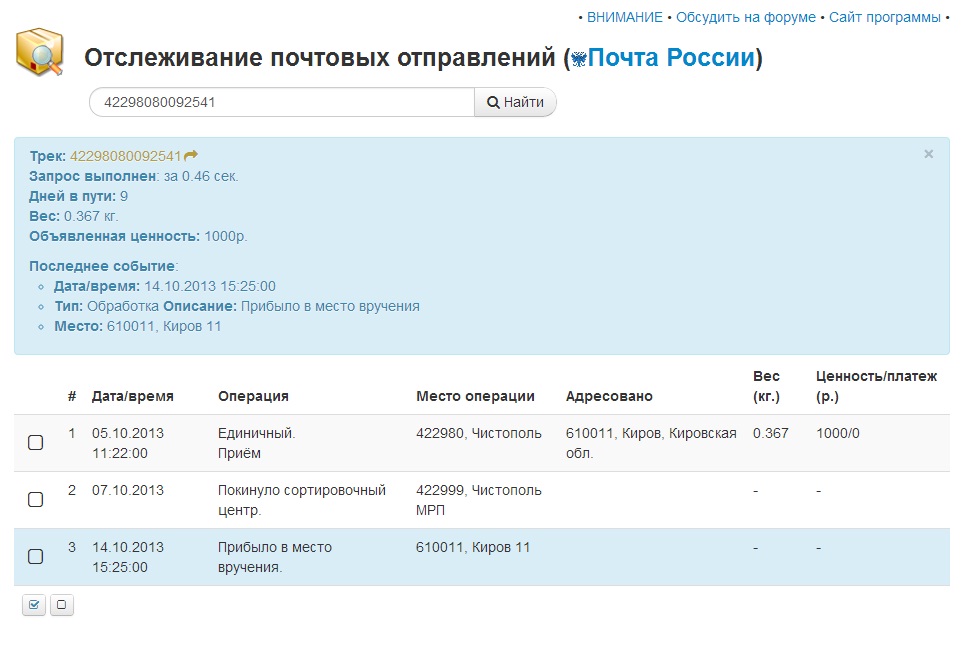Click the share arrow next to track number
Image resolution: width=974 pixels, height=658 pixels.
point(191,155)
